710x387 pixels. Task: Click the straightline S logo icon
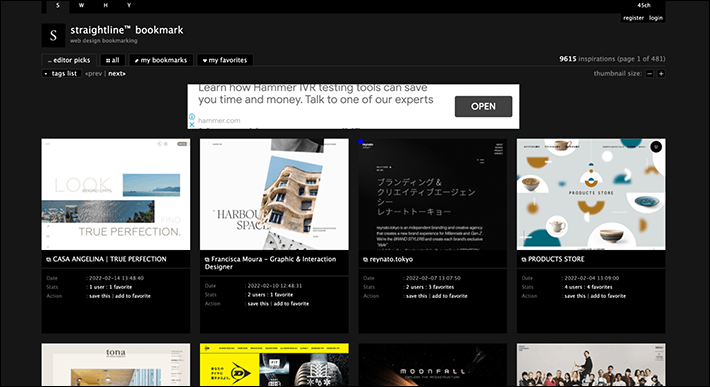coord(53,35)
